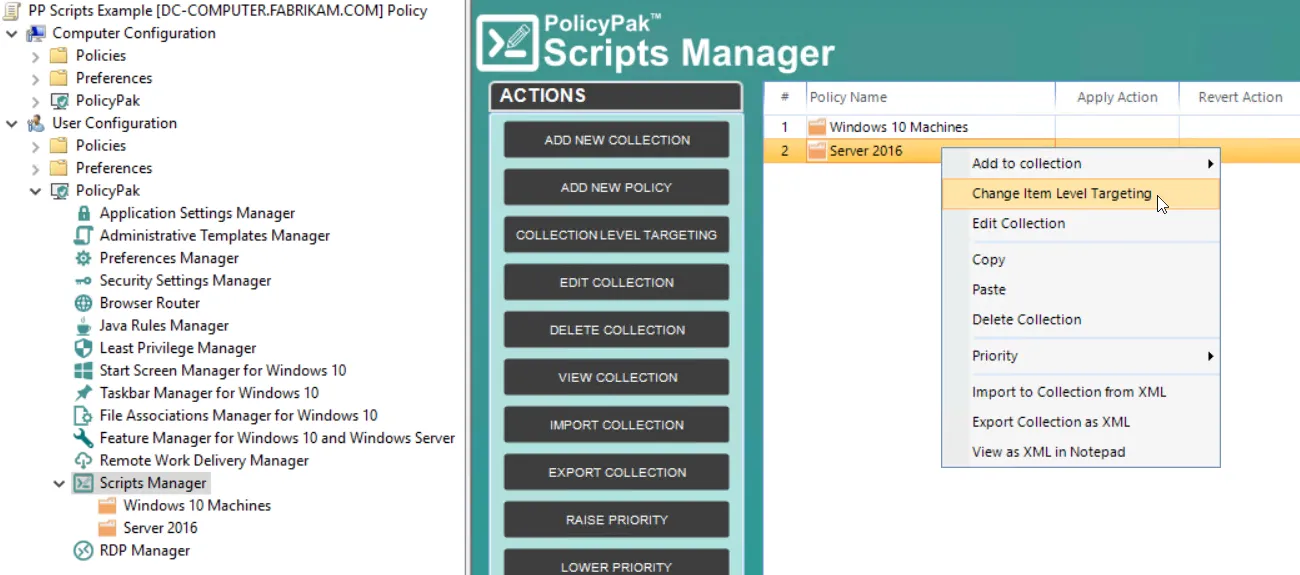This screenshot has width=1300, height=575.
Task: Expand Preferences under User Configuration
Action: click(x=36, y=168)
